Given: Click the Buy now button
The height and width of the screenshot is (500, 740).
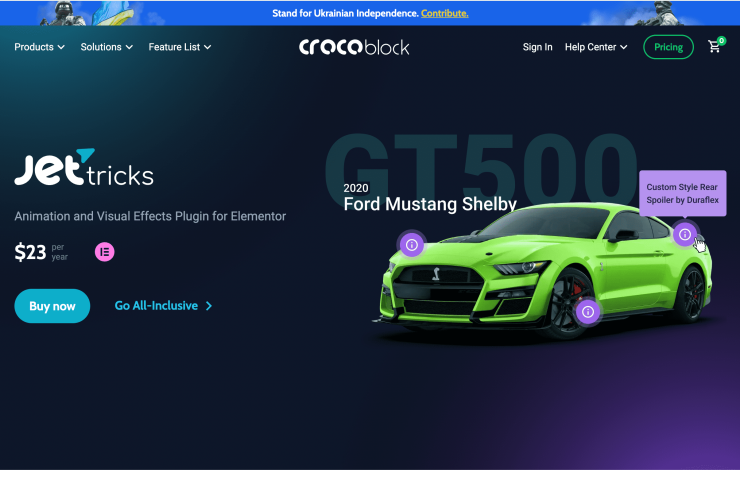Looking at the screenshot, I should [52, 306].
